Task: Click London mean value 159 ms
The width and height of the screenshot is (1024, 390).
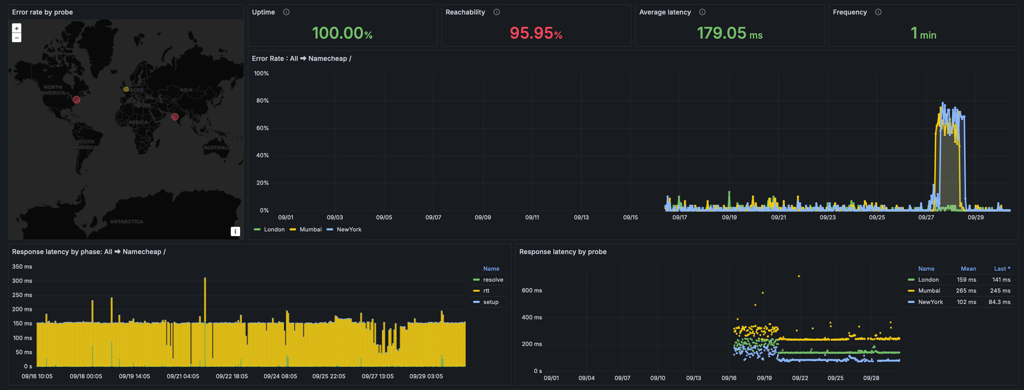Action: [967, 279]
